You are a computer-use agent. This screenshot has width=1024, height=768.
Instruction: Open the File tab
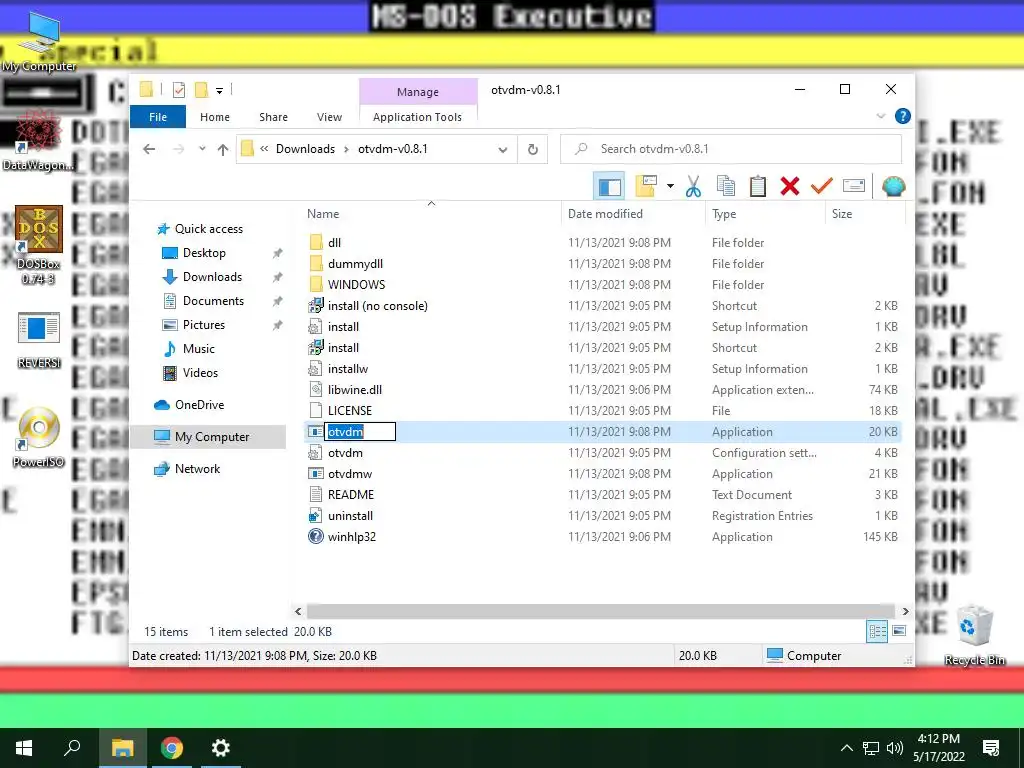(x=158, y=117)
